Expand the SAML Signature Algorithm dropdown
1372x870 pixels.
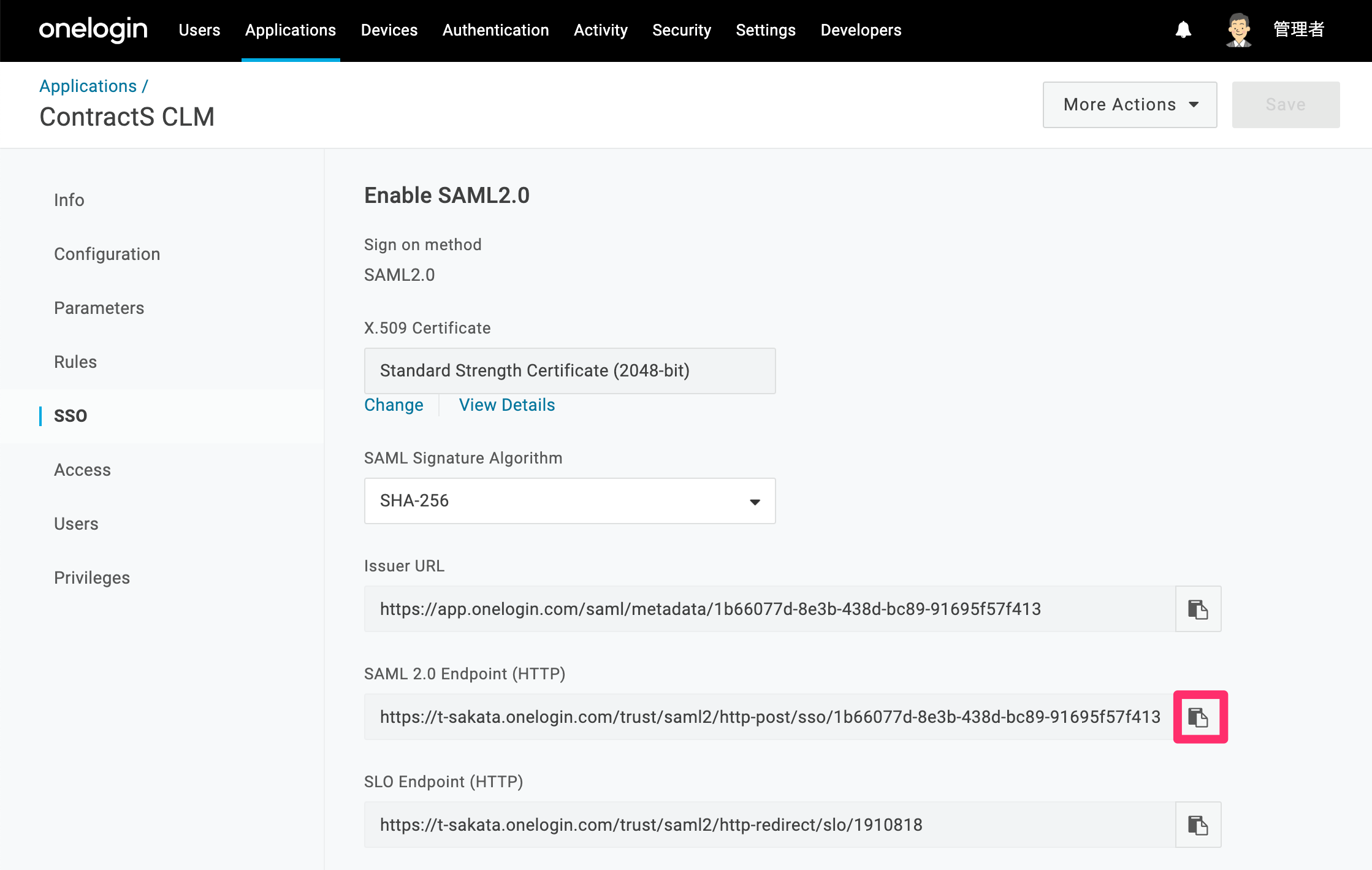(570, 501)
